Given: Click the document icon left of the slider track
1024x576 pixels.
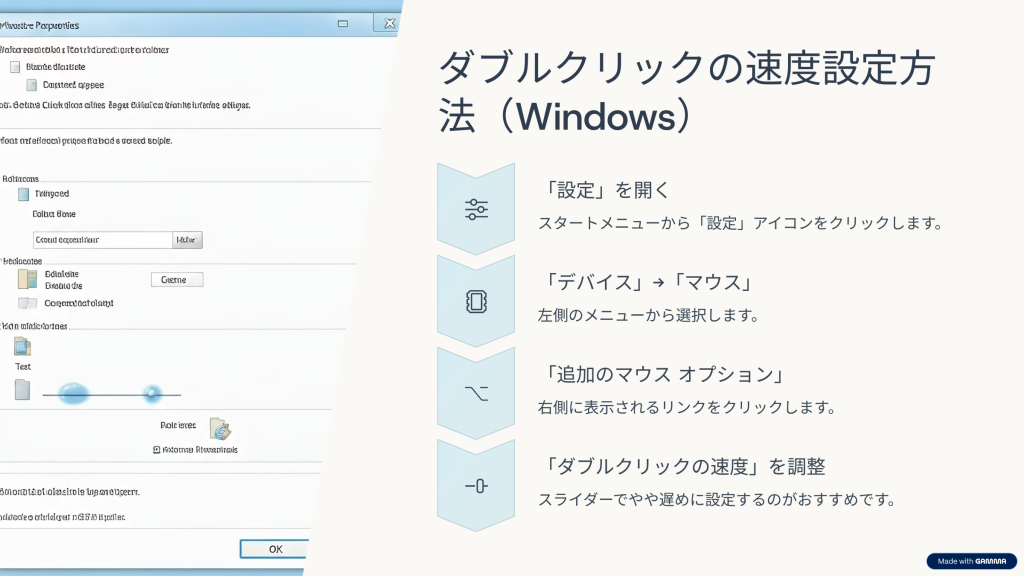Looking at the screenshot, I should [22, 390].
